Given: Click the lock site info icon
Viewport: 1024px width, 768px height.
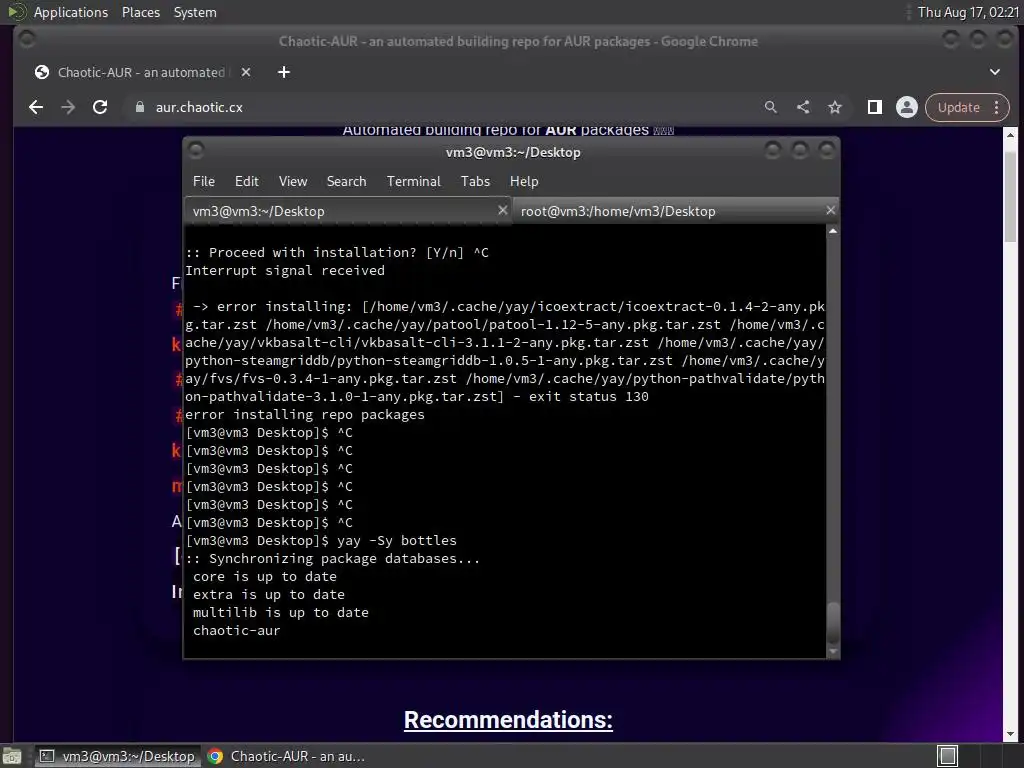Looking at the screenshot, I should [x=140, y=107].
